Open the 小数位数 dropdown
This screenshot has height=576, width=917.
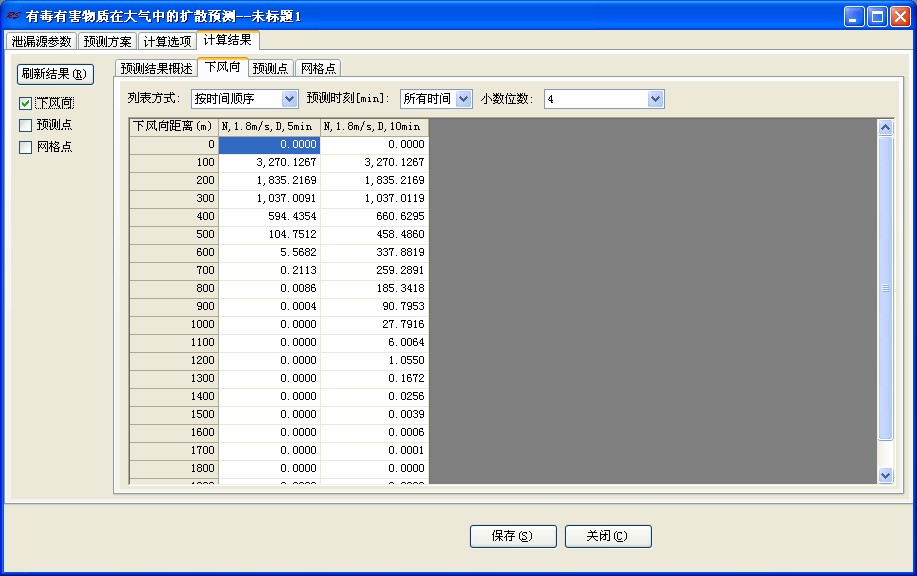pos(655,99)
